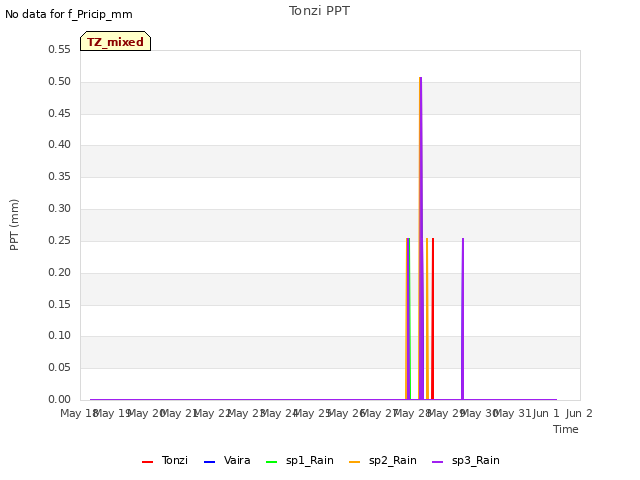This screenshot has width=640, height=480.
Task: Click the 0.25 y-axis tick label
Action: tap(60, 240)
